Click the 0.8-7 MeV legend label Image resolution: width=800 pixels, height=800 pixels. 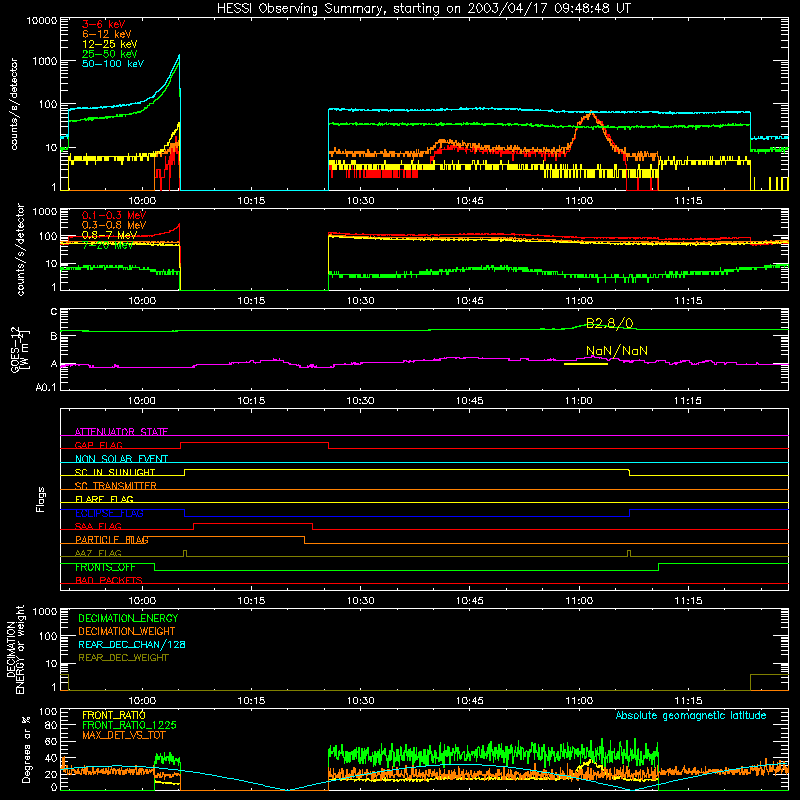(110, 235)
